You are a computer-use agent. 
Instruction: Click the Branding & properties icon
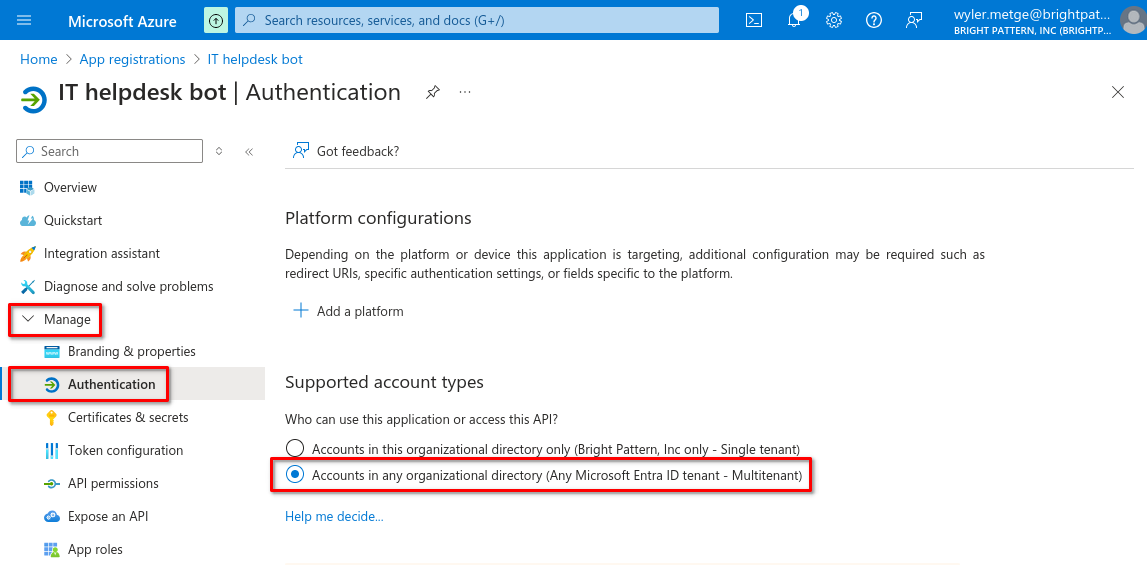[52, 351]
